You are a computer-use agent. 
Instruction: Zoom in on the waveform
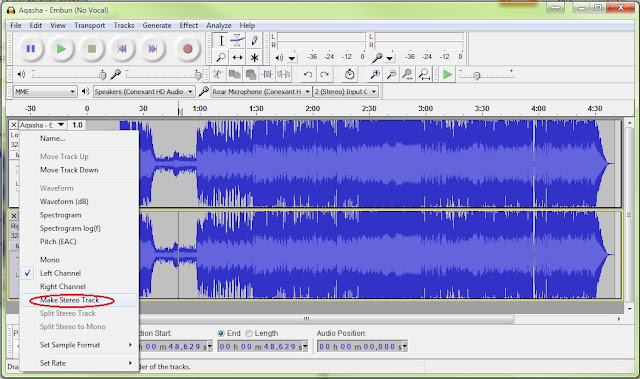[375, 74]
